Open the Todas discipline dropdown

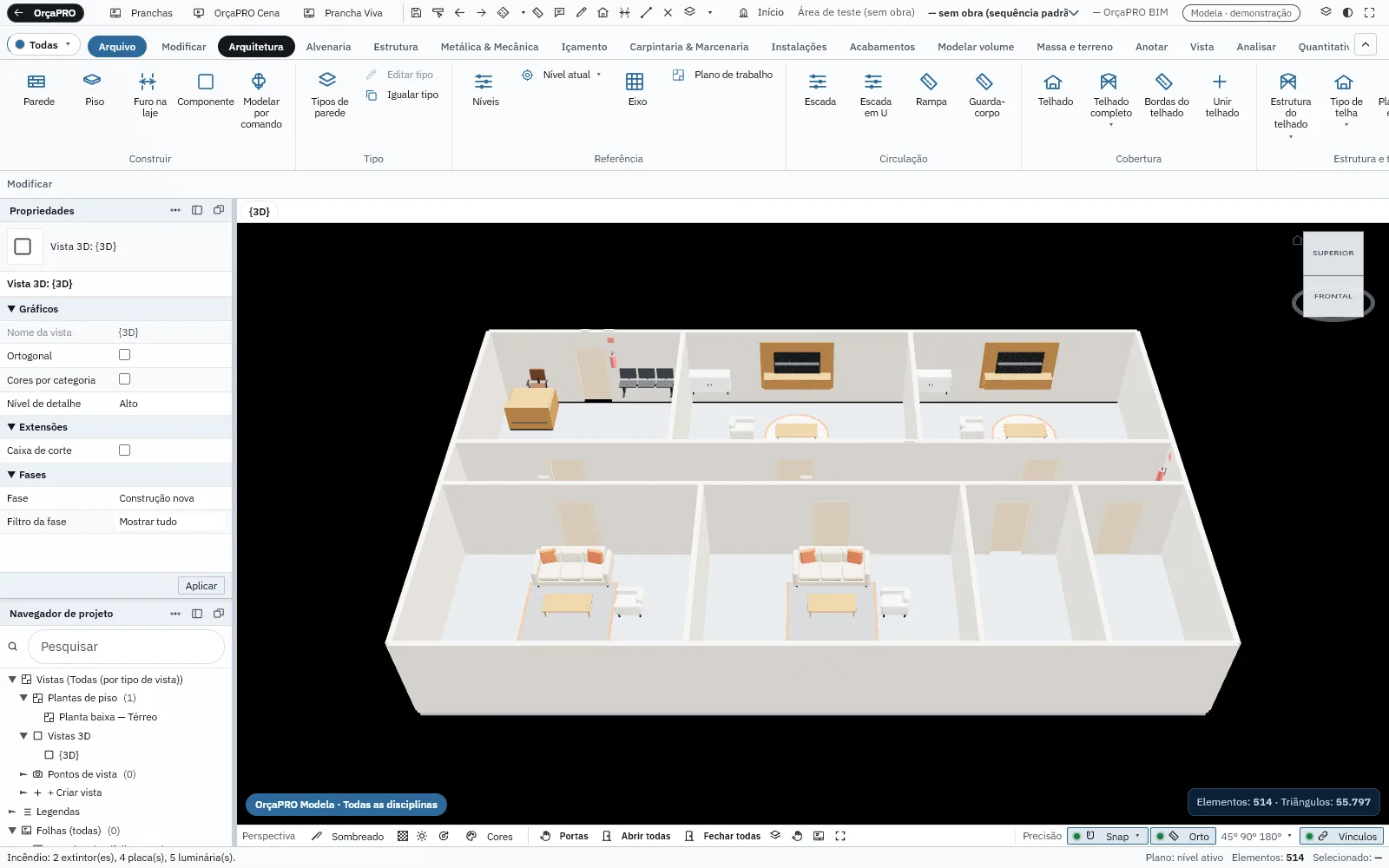[43, 45]
